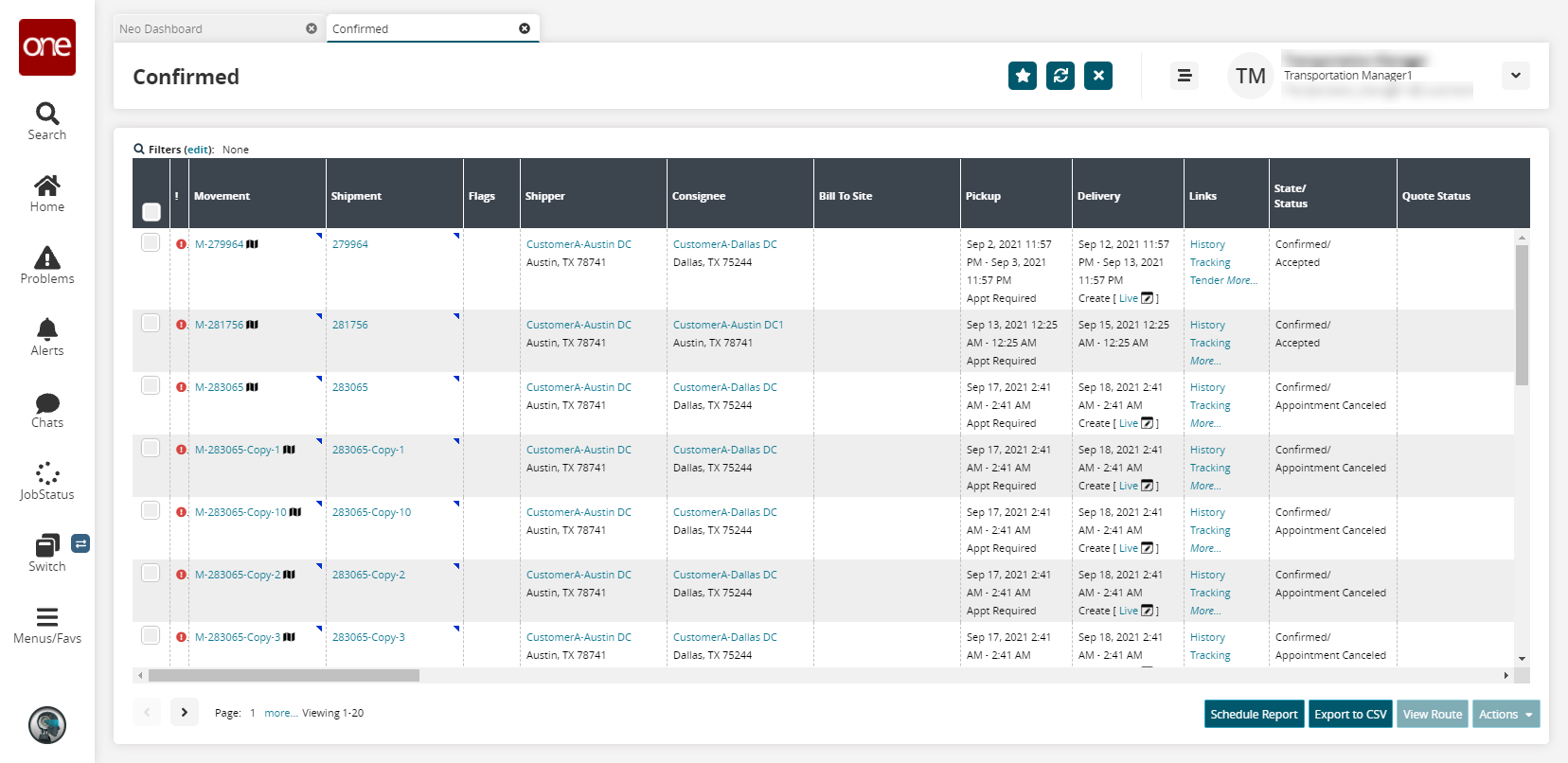
Task: Open the hamburger menu beside user avatar
Action: [x=1184, y=76]
